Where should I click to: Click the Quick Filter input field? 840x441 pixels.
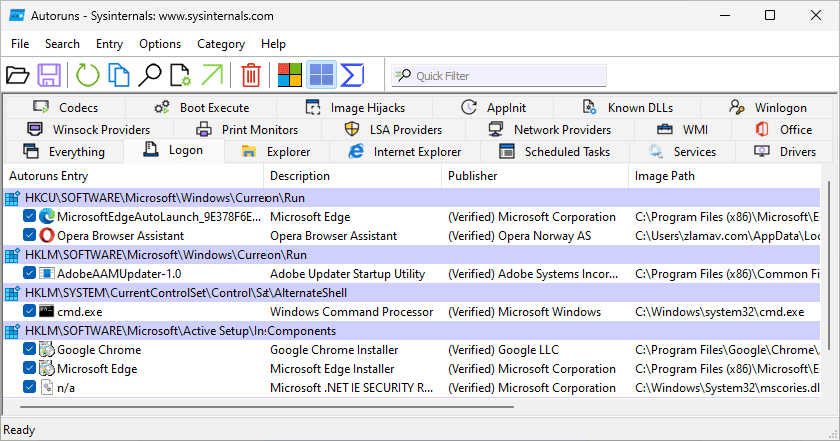click(499, 76)
